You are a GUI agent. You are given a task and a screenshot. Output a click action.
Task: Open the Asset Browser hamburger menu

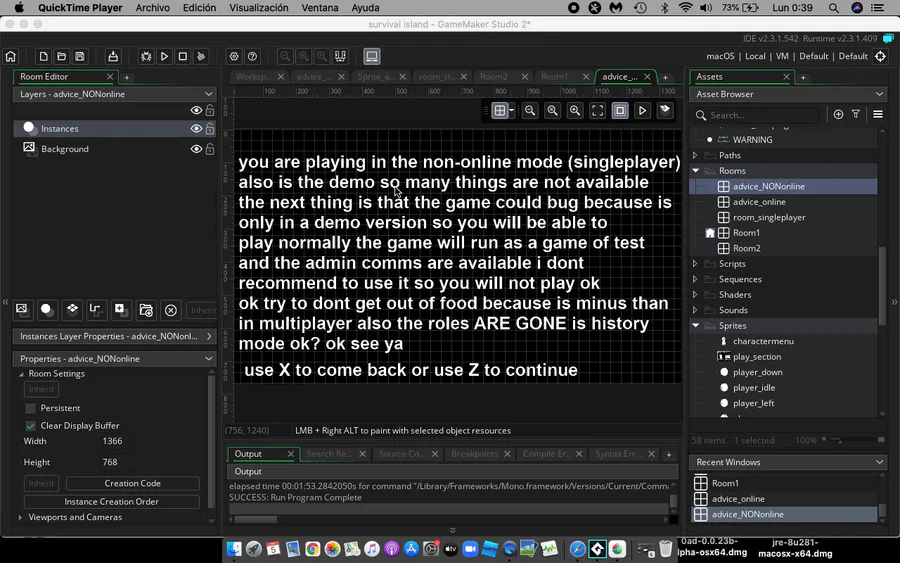[x=878, y=114]
